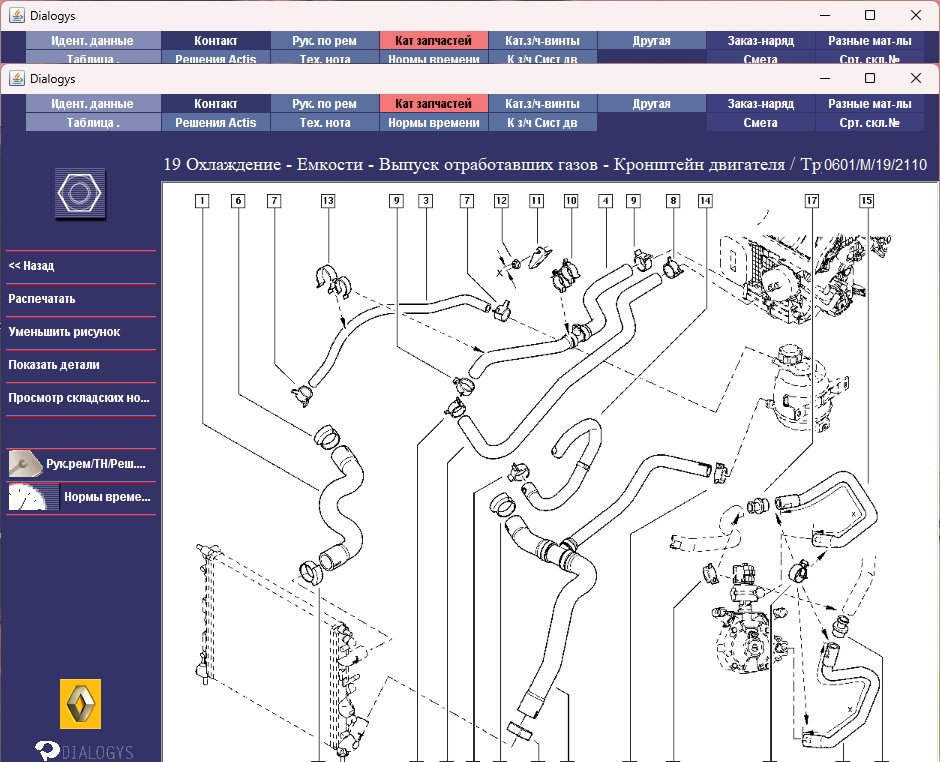Select the Заказ-наряд tab
This screenshot has height=762, width=940.
[760, 104]
